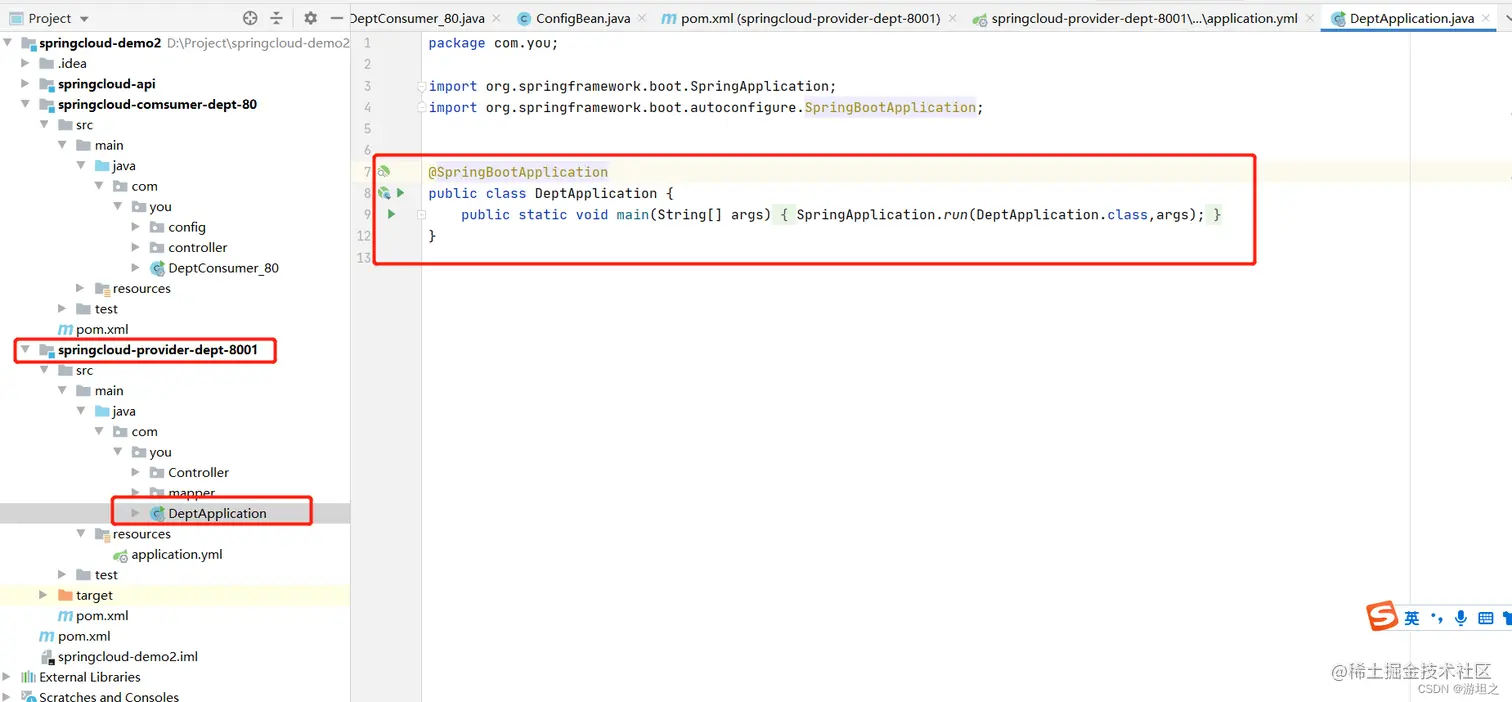This screenshot has width=1512, height=702.
Task: Expand the target folder
Action: tap(43, 595)
